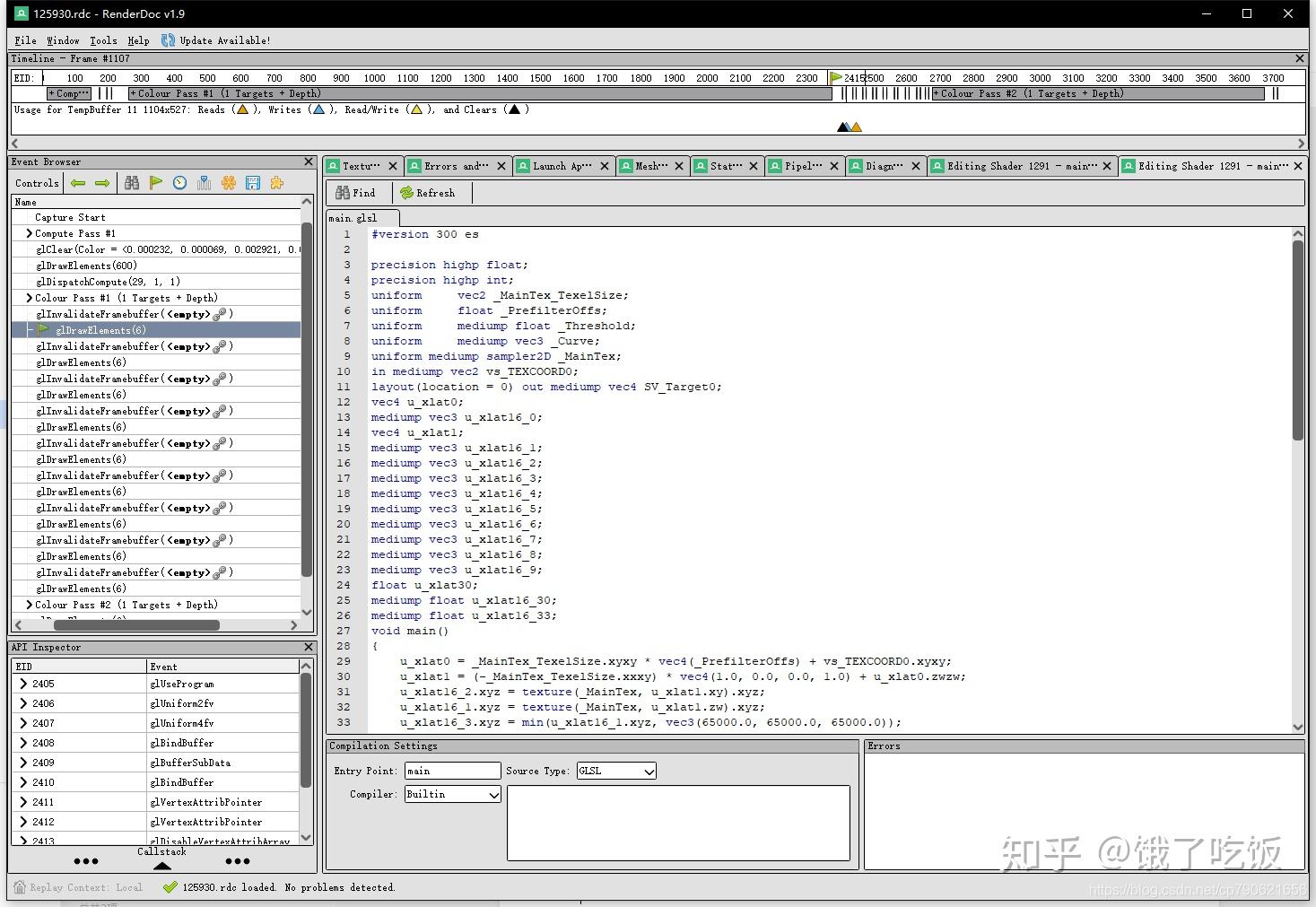Click the chain link icon on first glInvalidateFramebuffer row
This screenshot has height=907, width=1316.
tap(219, 314)
